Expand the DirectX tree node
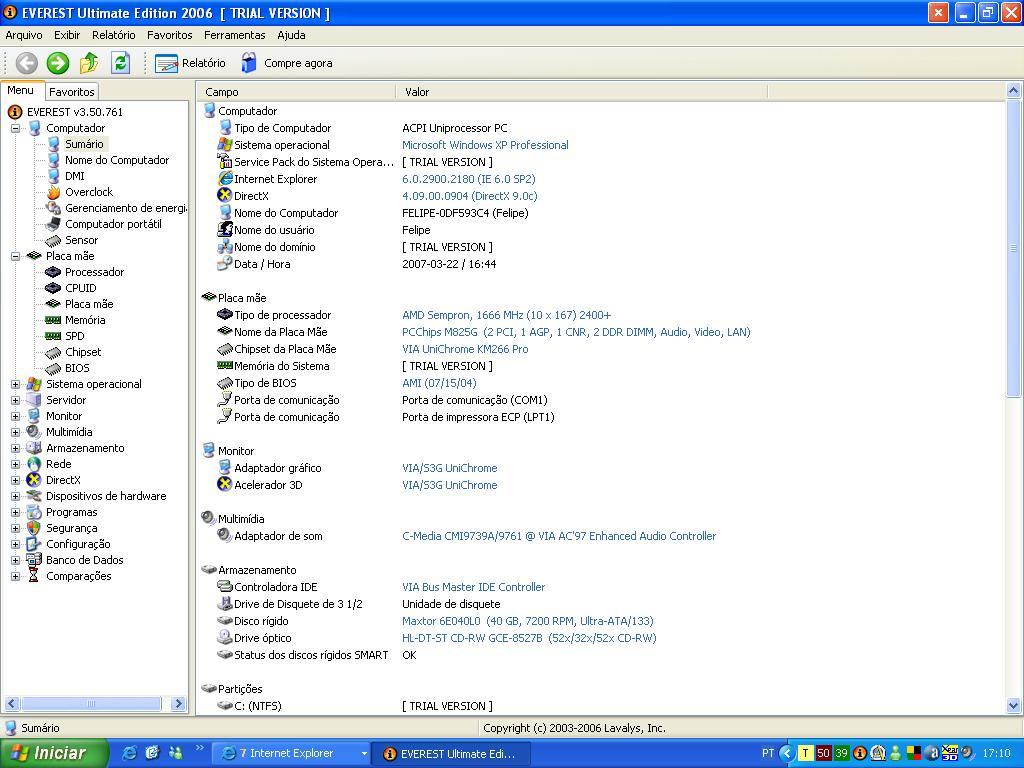1024x768 pixels. click(15, 480)
